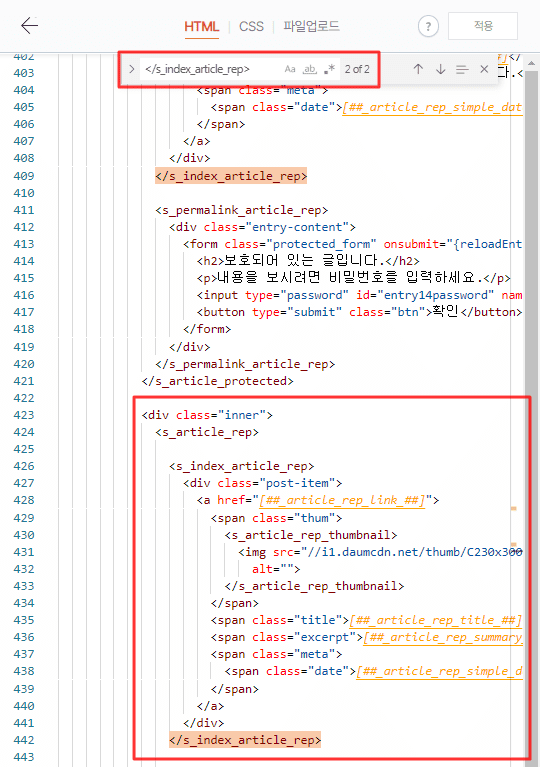
Task: Click the 확인 button code line
Action: [x=360, y=312]
